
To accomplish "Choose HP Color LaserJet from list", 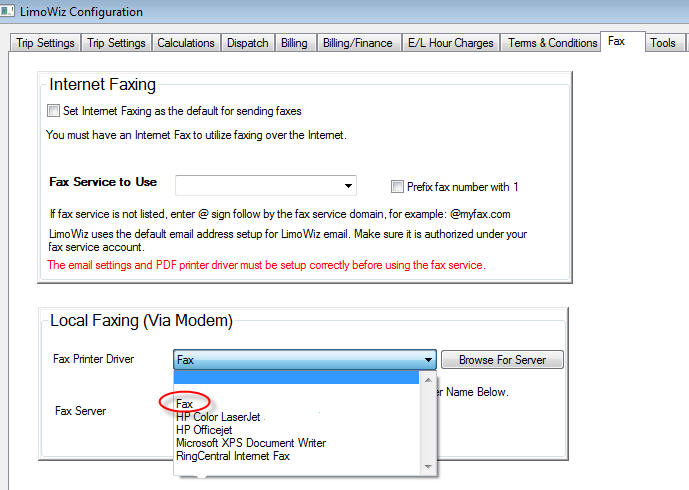I will point(218,417).
